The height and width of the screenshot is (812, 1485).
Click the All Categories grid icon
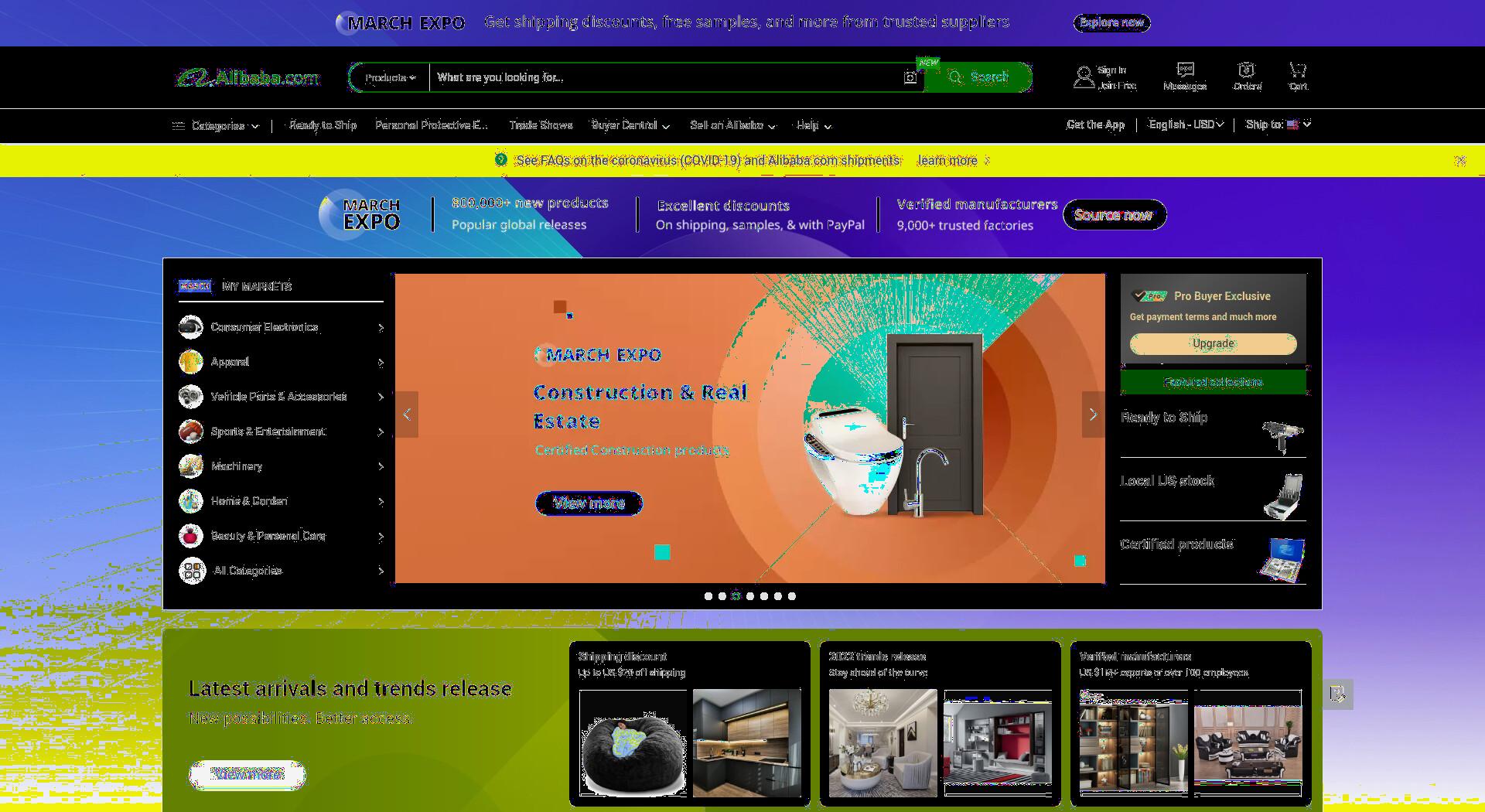(x=192, y=571)
